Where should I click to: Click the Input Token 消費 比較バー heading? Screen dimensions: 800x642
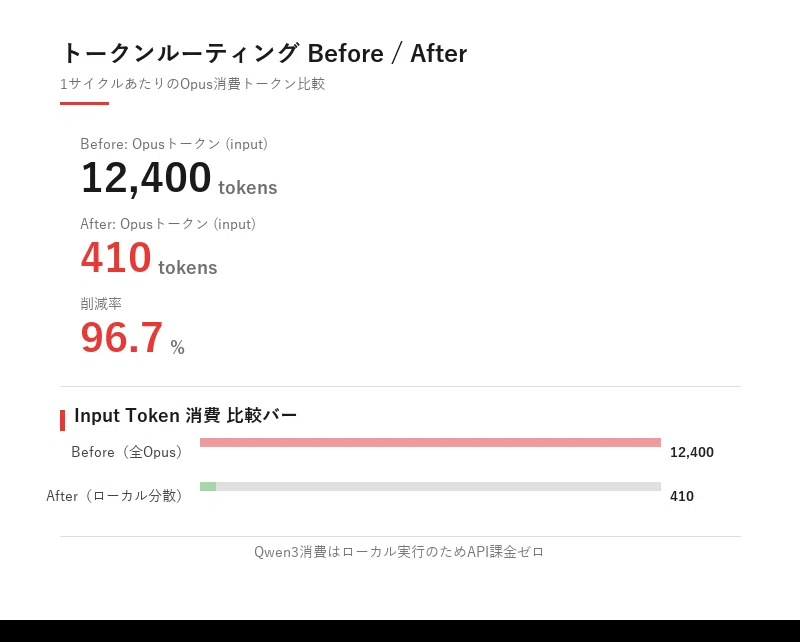[185, 415]
